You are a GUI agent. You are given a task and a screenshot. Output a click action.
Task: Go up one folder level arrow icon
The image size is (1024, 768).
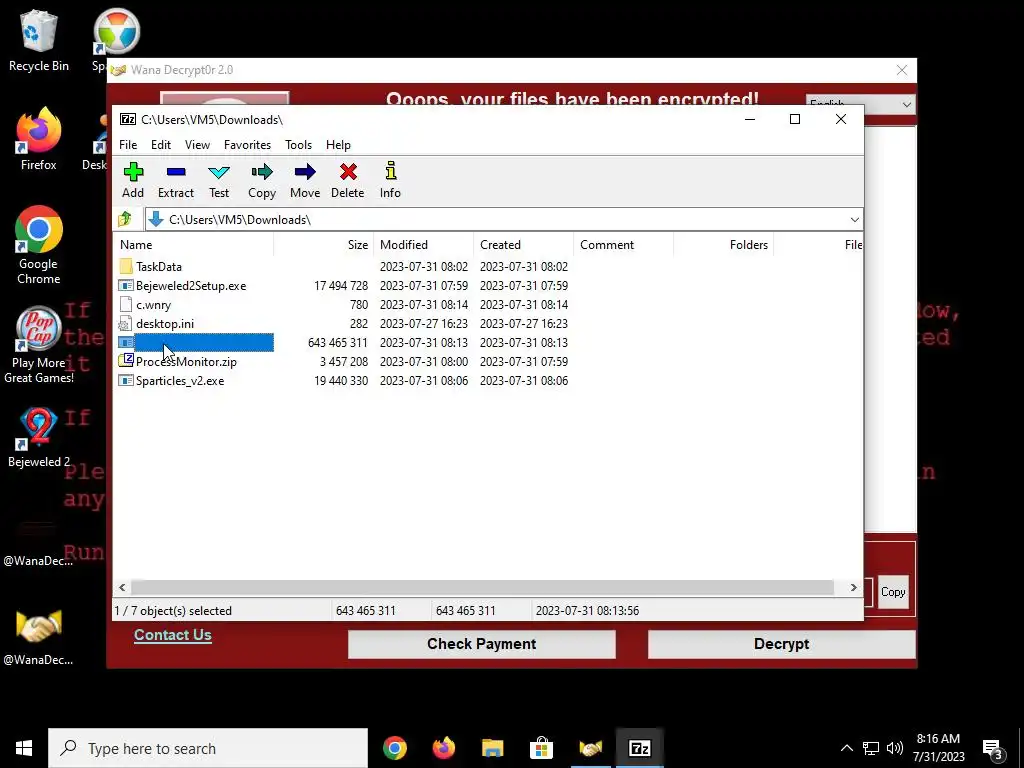(x=125, y=219)
